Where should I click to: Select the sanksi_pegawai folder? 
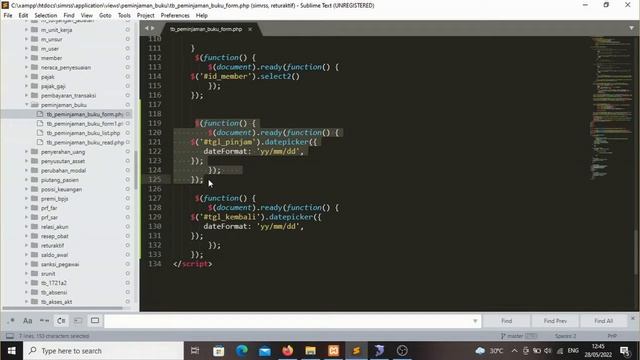coord(60,264)
